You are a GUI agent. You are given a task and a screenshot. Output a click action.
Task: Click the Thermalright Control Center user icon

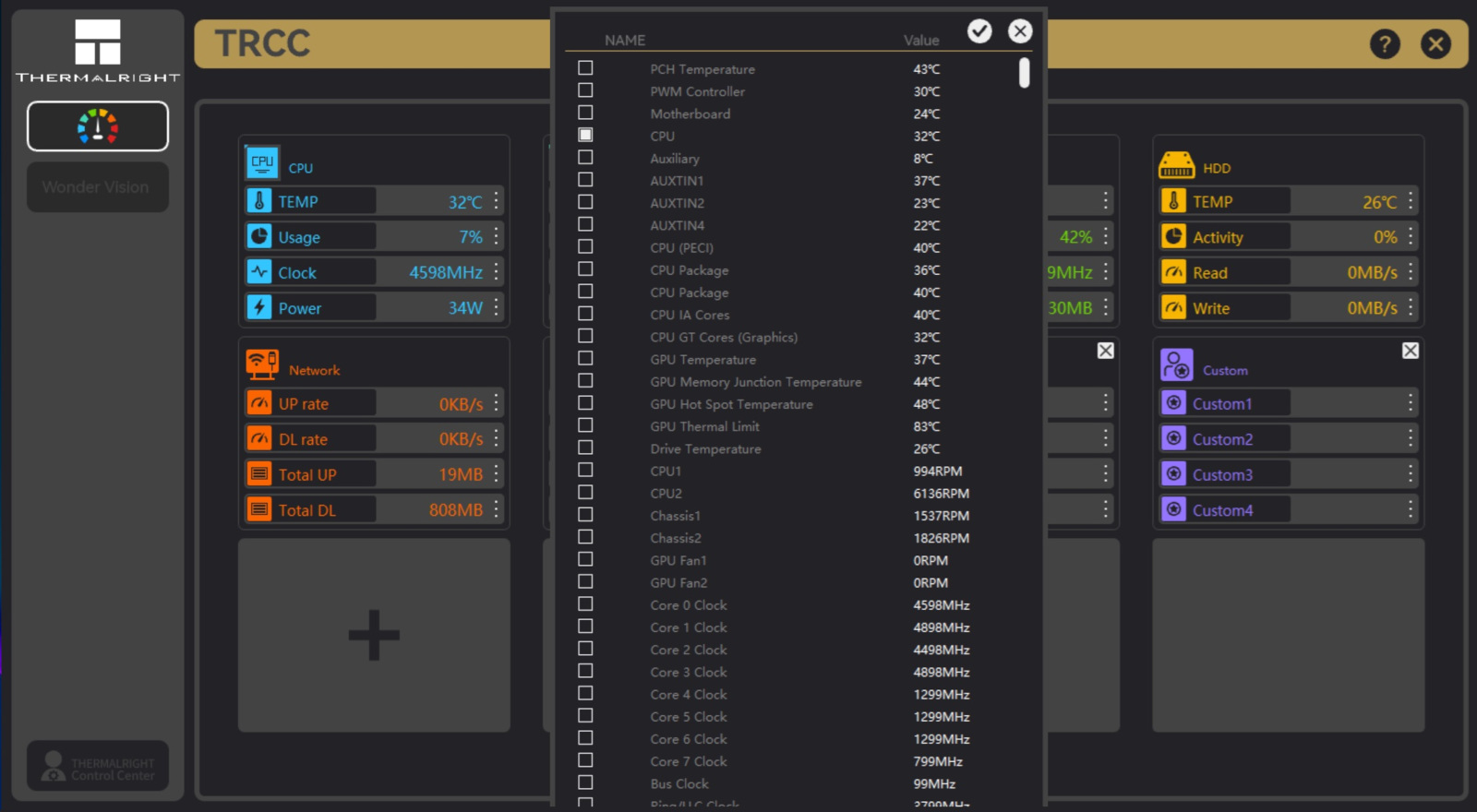coord(54,765)
